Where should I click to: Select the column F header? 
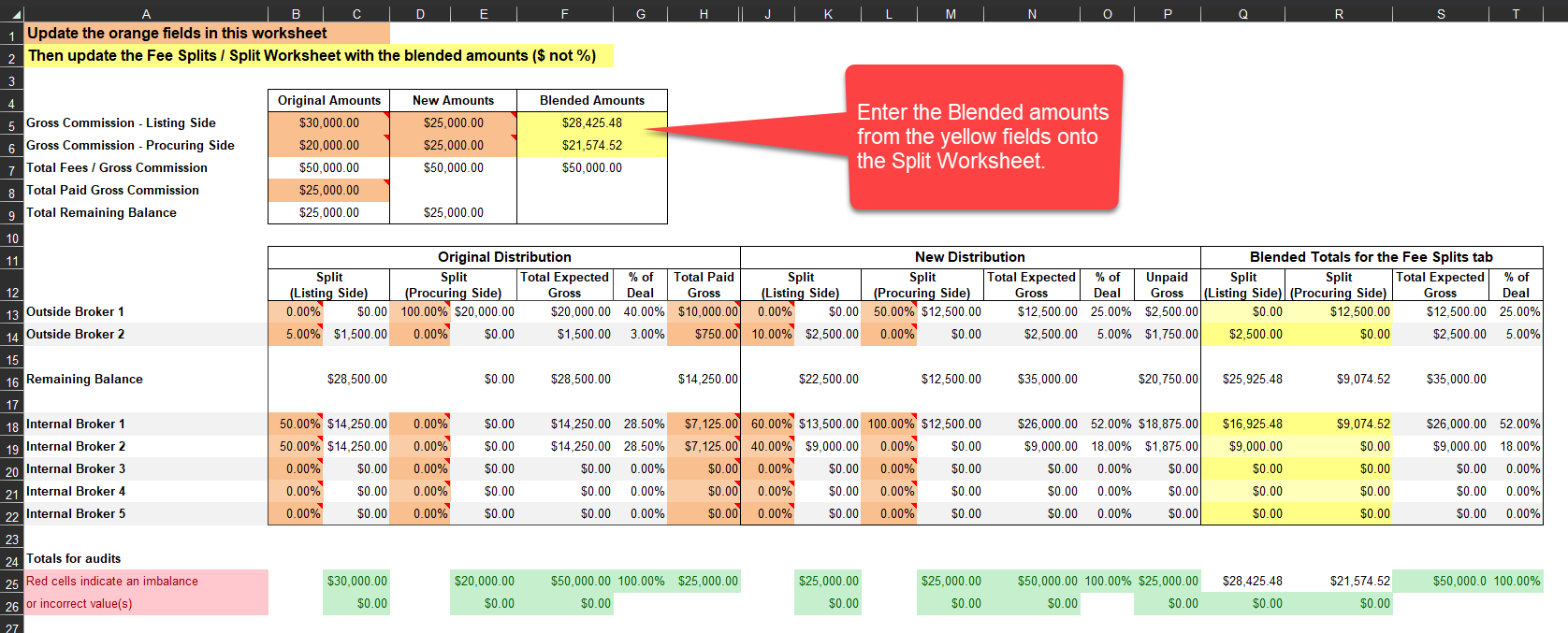[x=564, y=14]
